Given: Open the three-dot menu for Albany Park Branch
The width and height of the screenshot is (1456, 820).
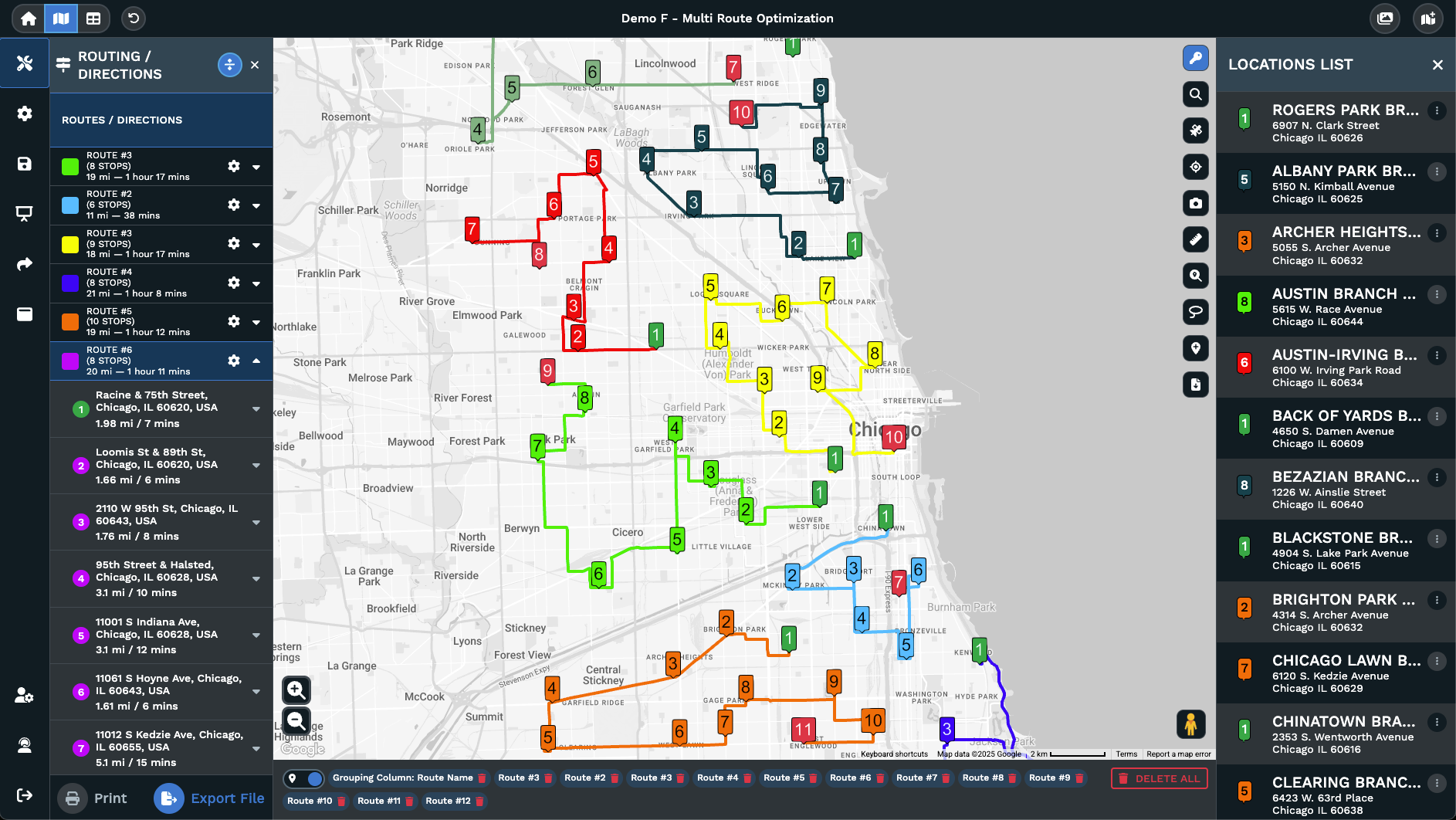Looking at the screenshot, I should 1437,171.
